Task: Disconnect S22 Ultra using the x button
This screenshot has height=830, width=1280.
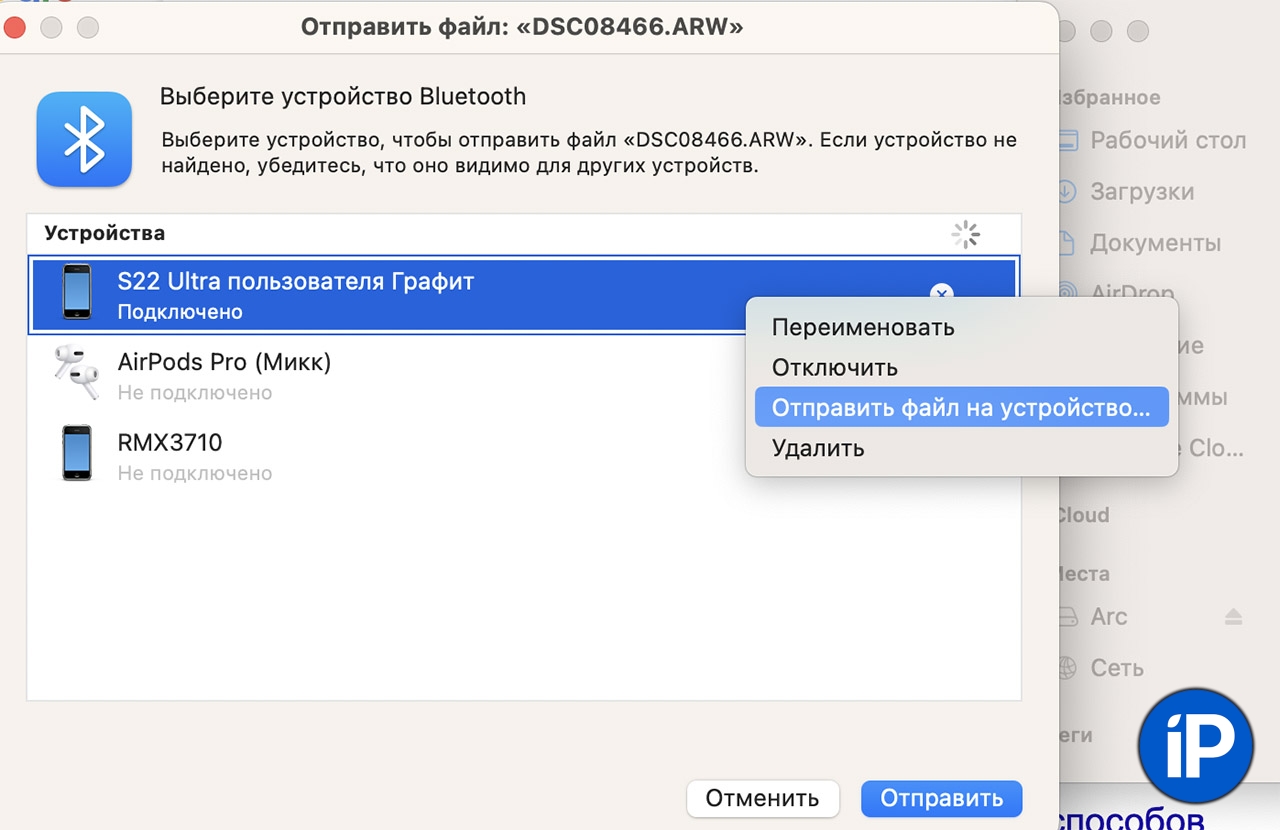Action: [x=941, y=293]
